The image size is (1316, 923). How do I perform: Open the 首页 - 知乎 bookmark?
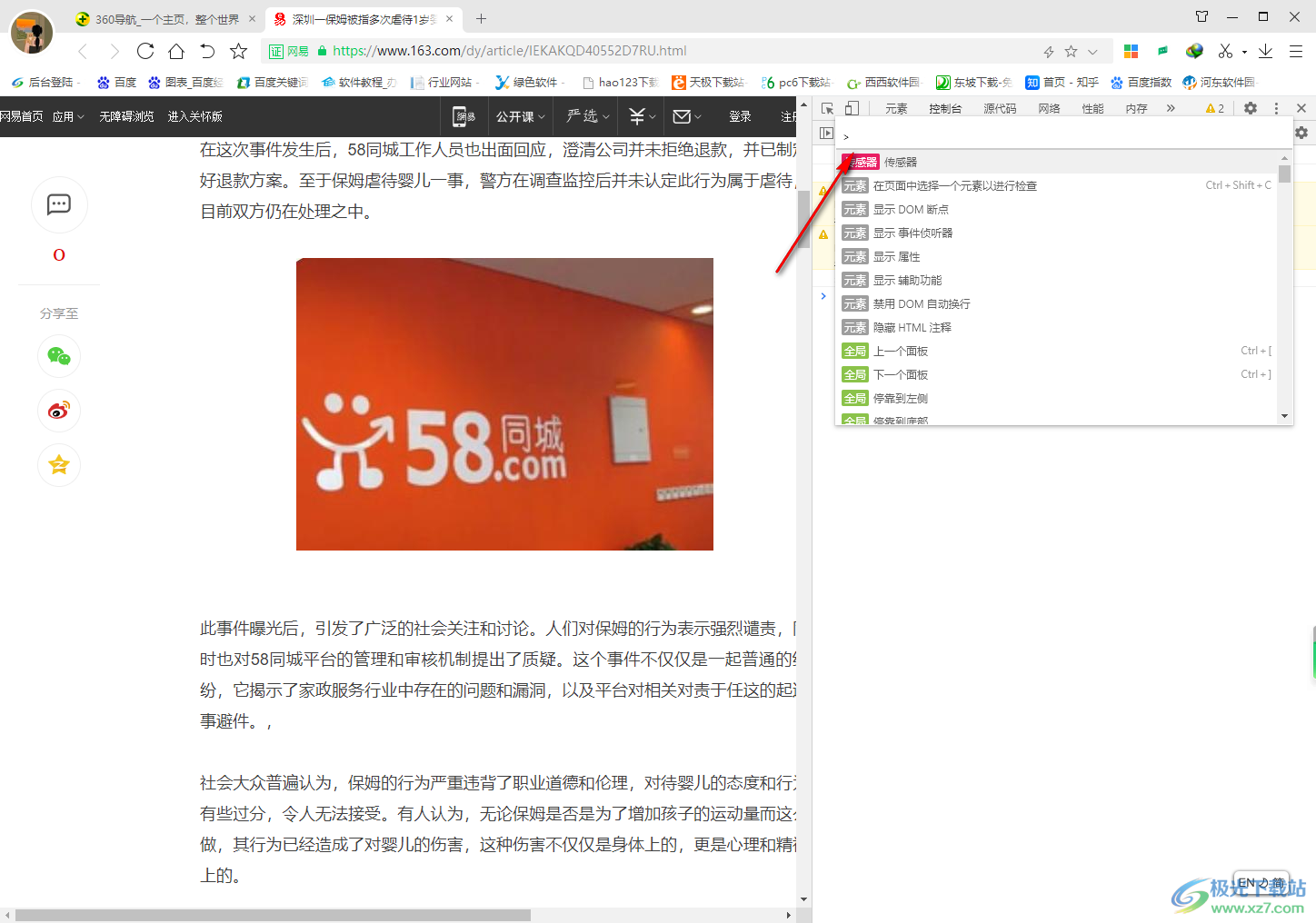click(x=1062, y=83)
